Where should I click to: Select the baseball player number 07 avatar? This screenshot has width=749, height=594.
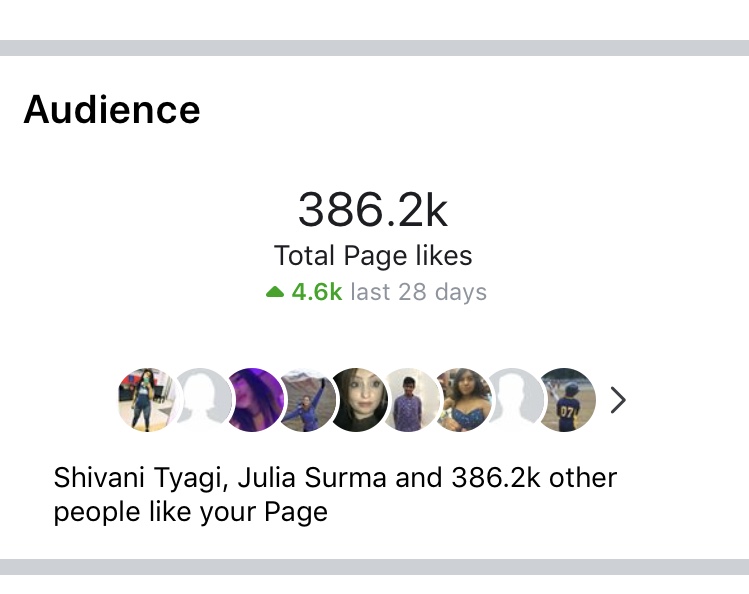(567, 400)
